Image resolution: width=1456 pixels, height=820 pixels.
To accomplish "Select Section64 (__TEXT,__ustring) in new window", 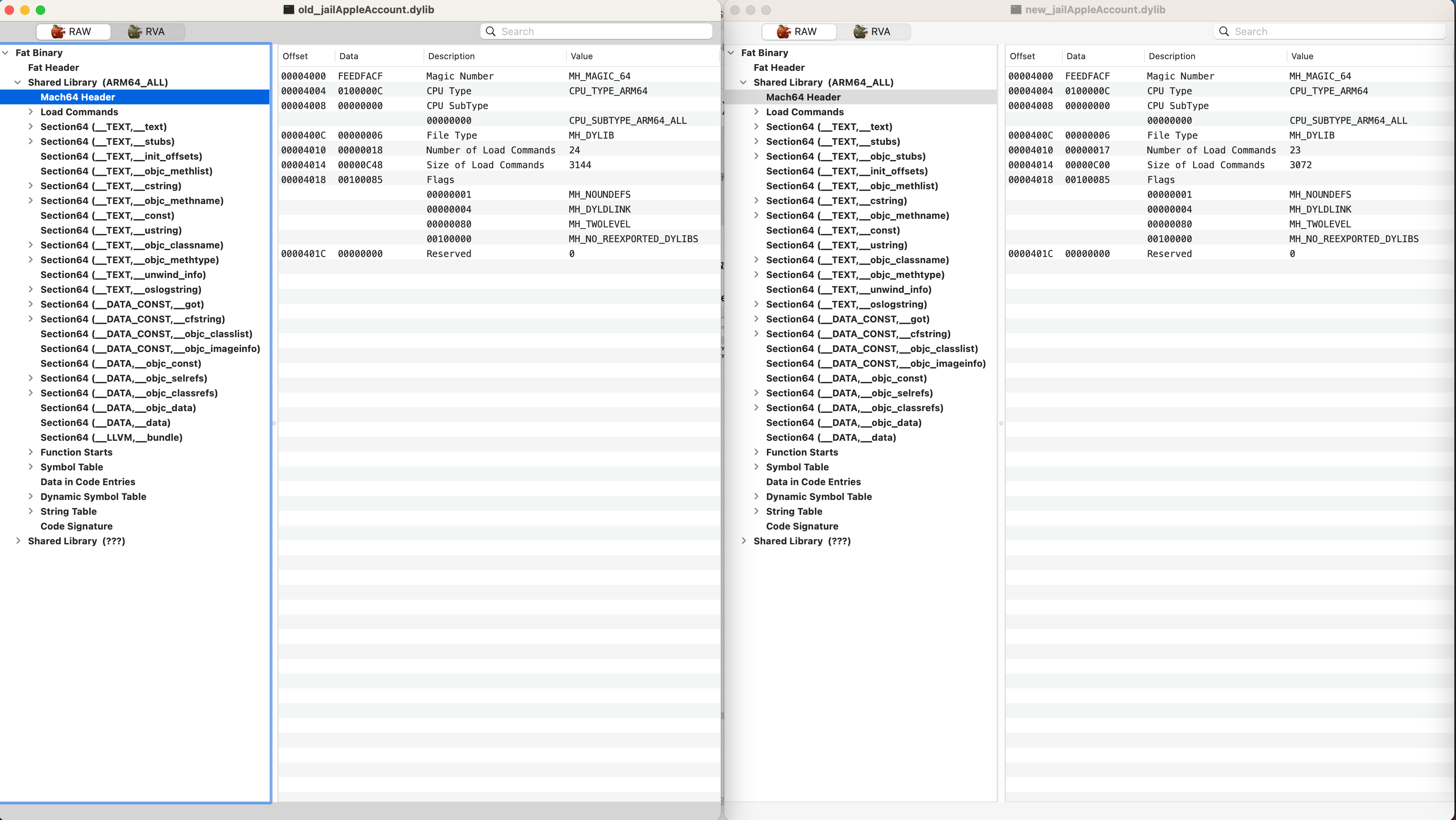I will click(x=837, y=245).
